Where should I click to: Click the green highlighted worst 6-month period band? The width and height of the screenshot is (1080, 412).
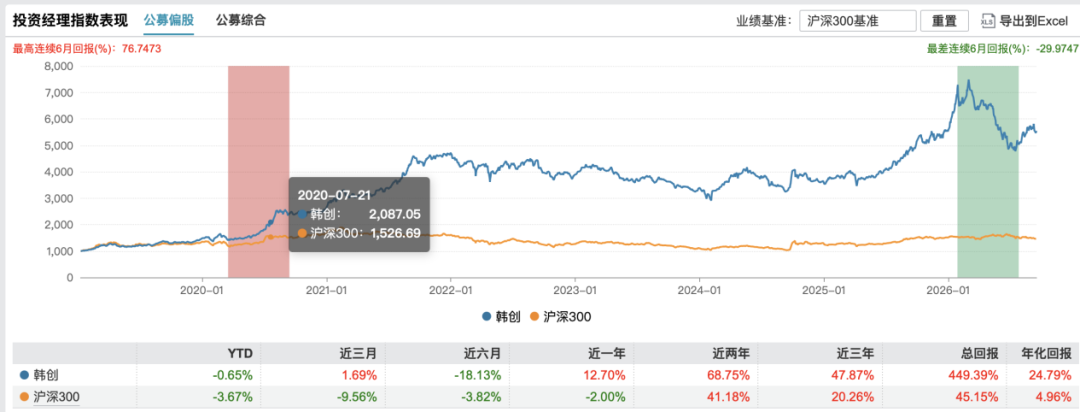[x=988, y=172]
